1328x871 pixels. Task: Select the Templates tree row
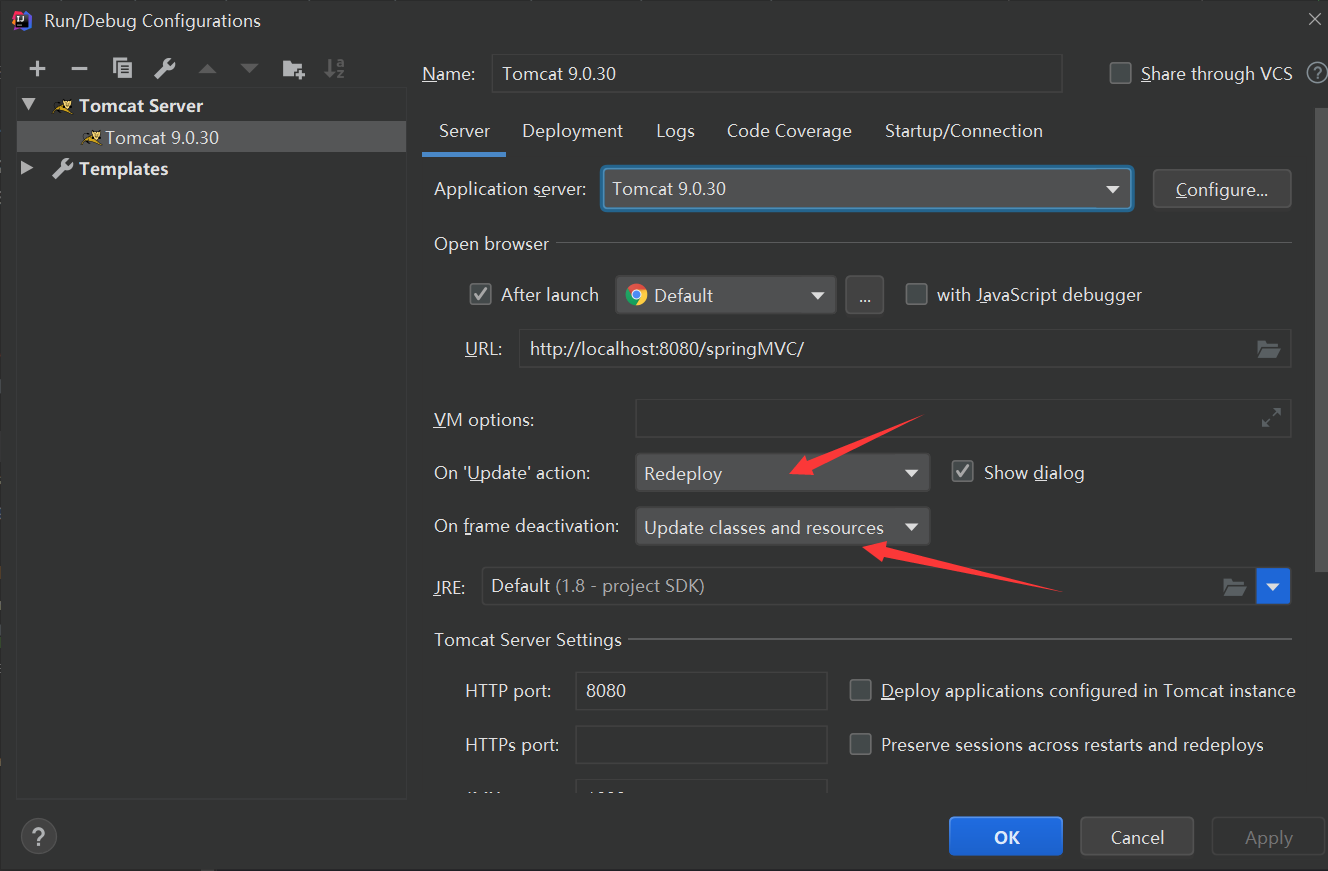pyautogui.click(x=211, y=168)
